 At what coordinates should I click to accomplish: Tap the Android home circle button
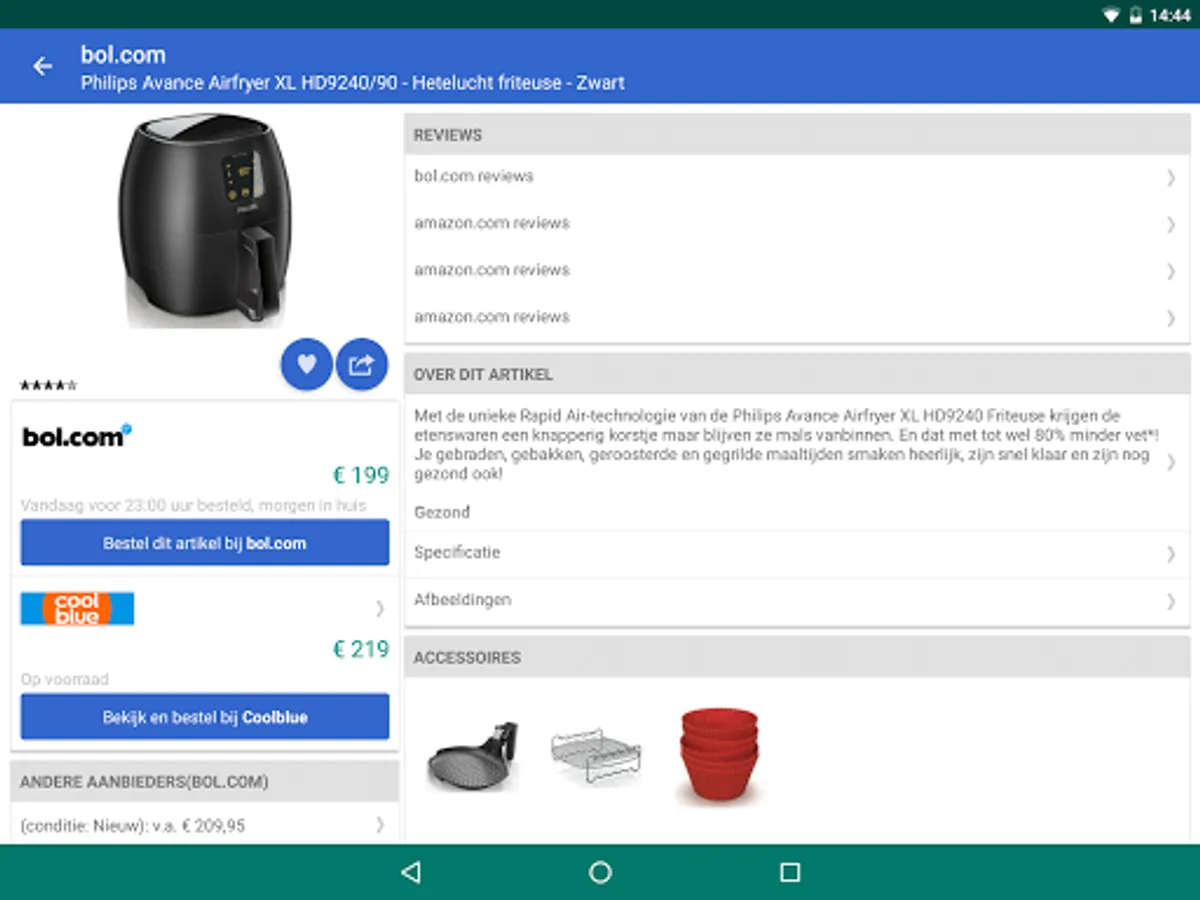[600, 872]
